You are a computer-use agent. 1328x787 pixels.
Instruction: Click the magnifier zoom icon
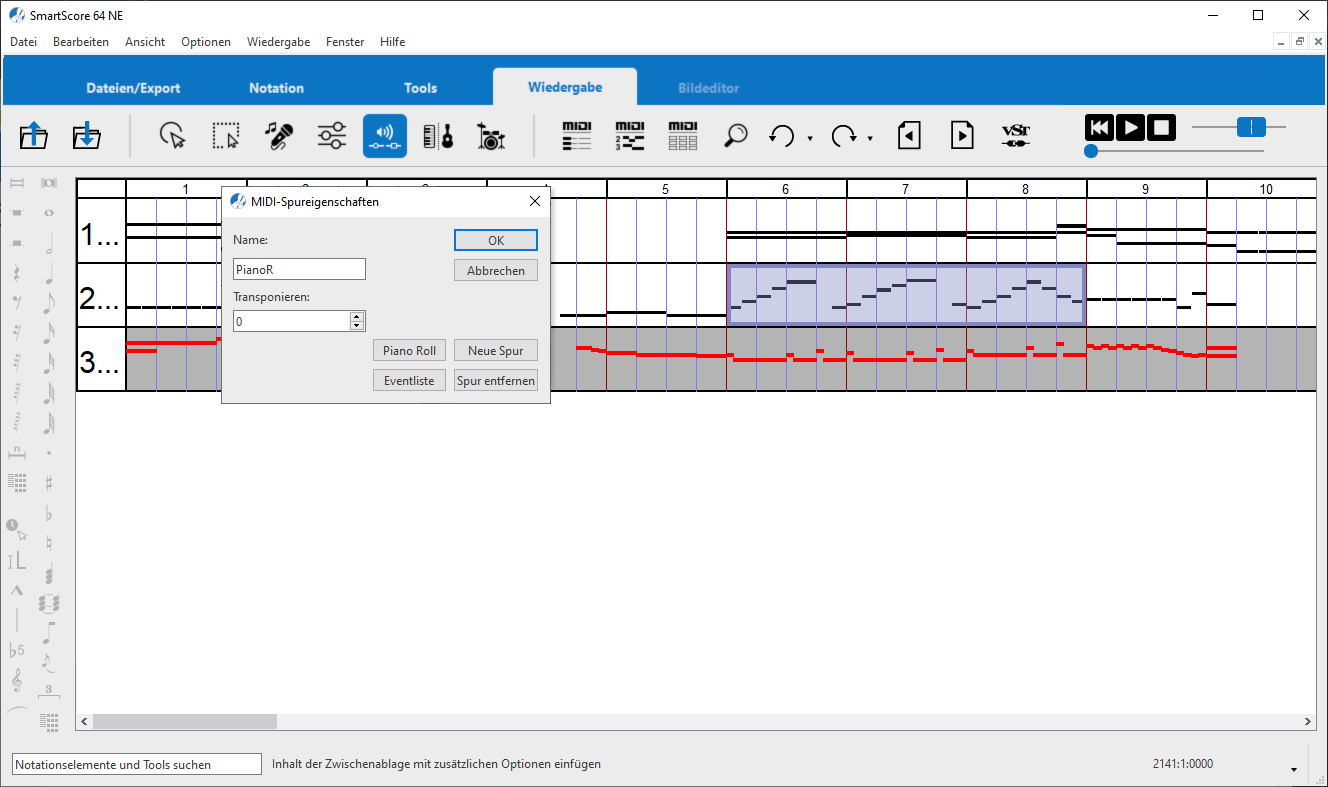pos(736,135)
